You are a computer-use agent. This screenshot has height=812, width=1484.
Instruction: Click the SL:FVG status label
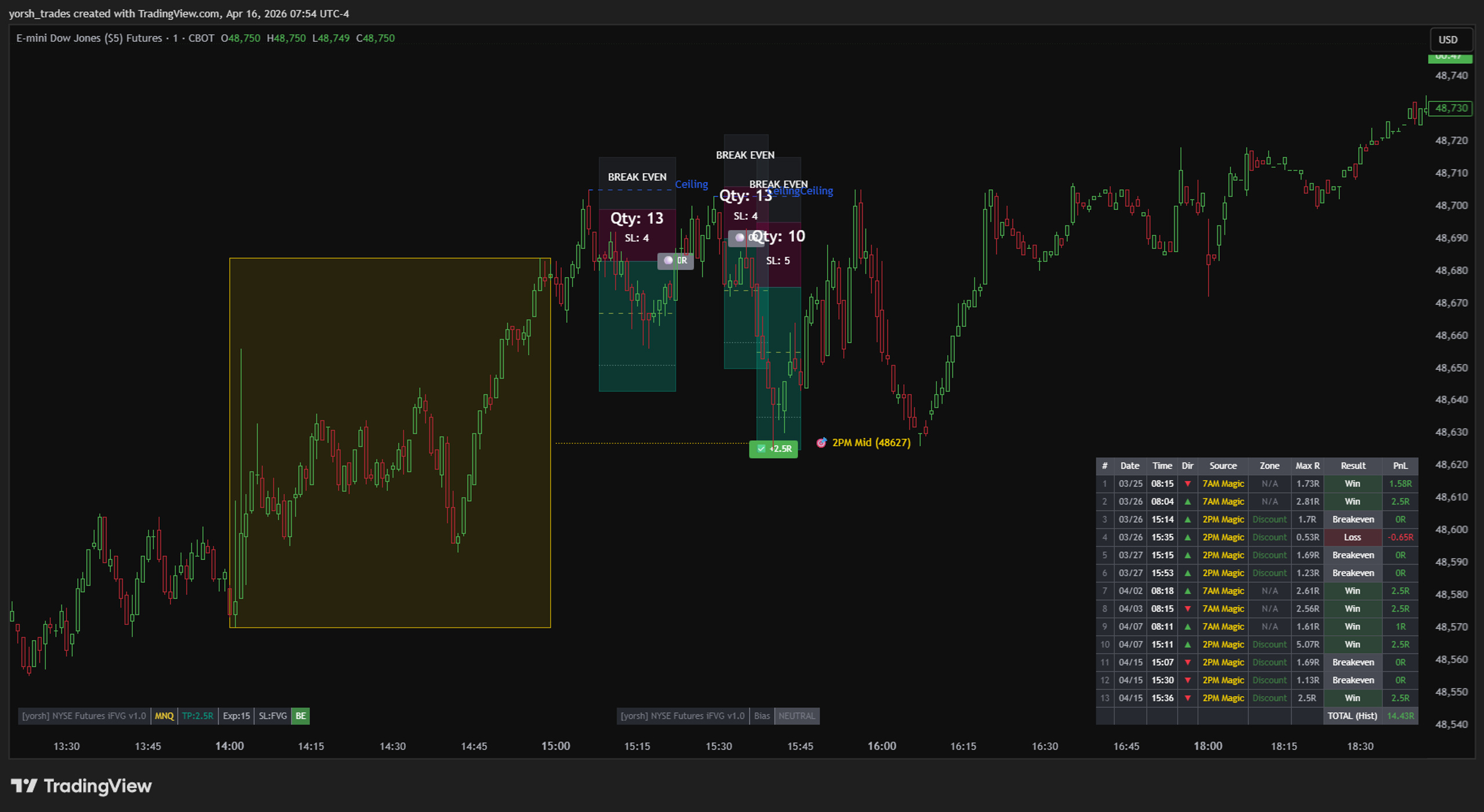[x=272, y=716]
